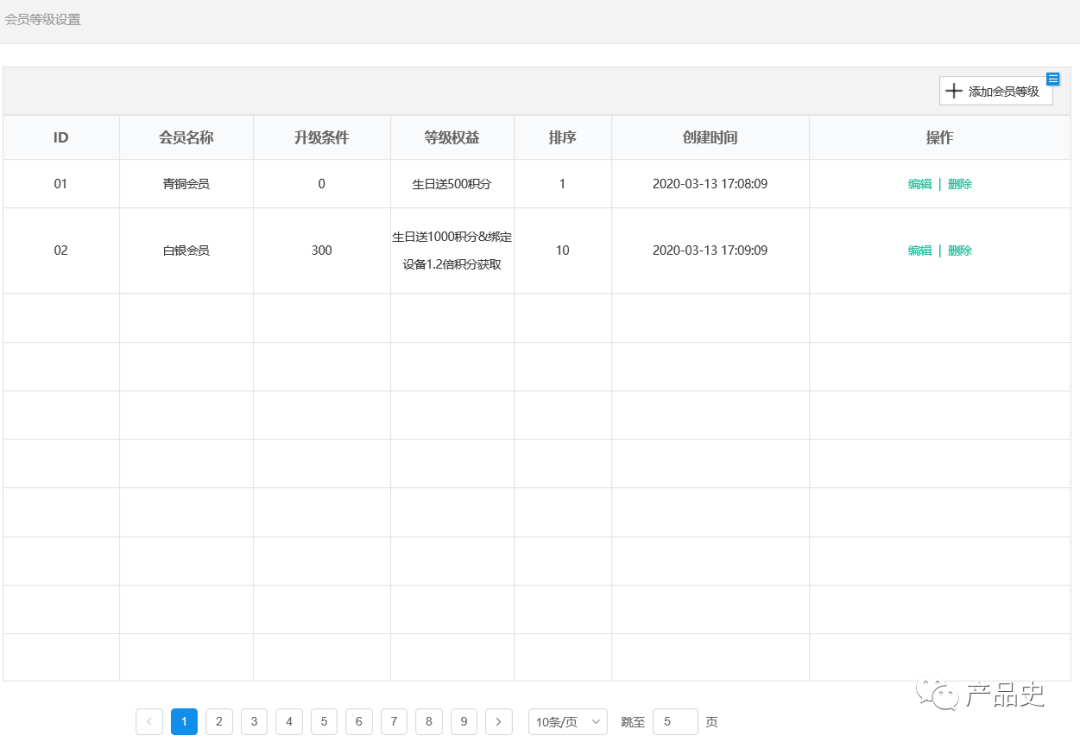Click the 升级条件 column header
This screenshot has width=1080, height=742.
[x=321, y=138]
